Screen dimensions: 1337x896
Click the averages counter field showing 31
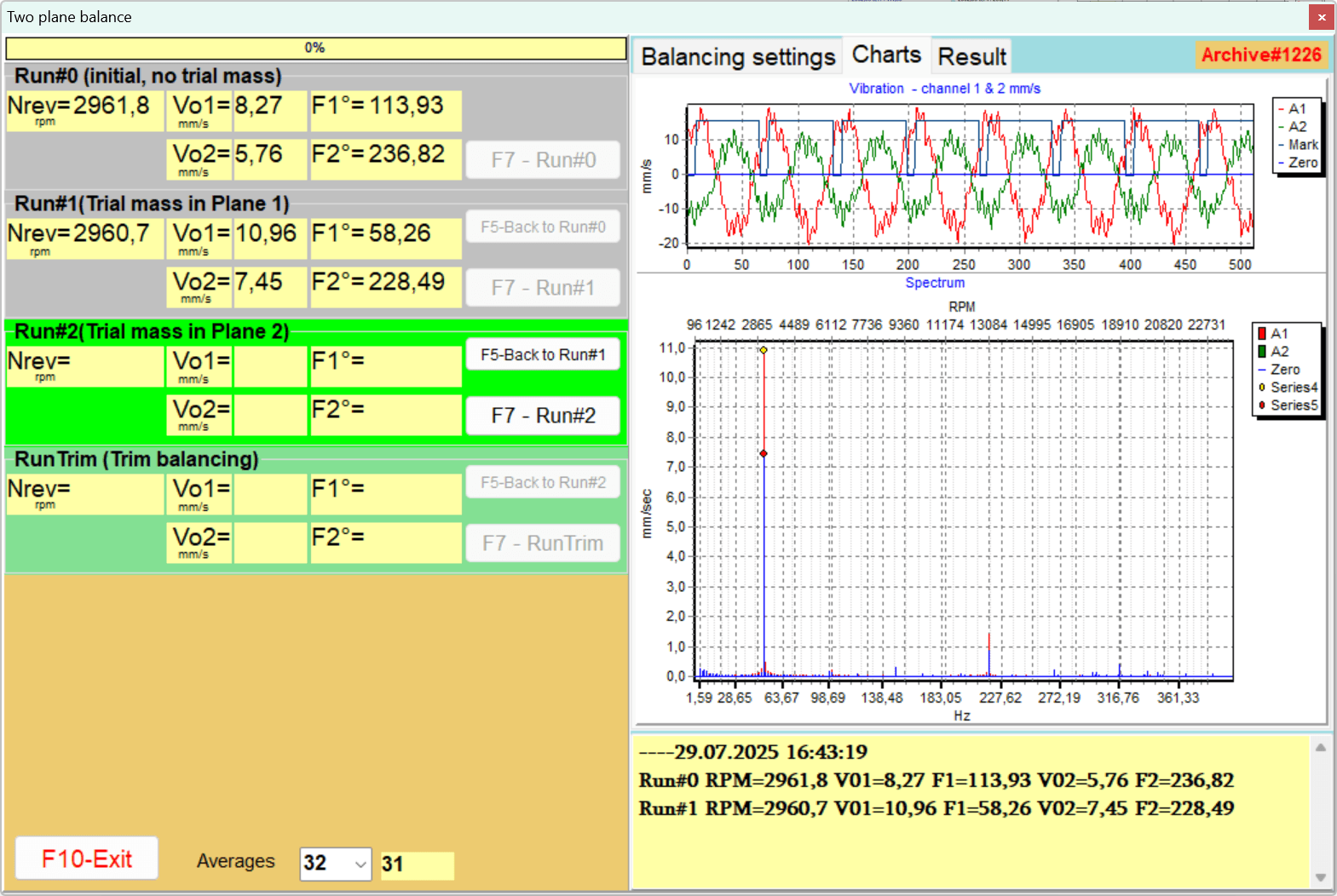417,864
